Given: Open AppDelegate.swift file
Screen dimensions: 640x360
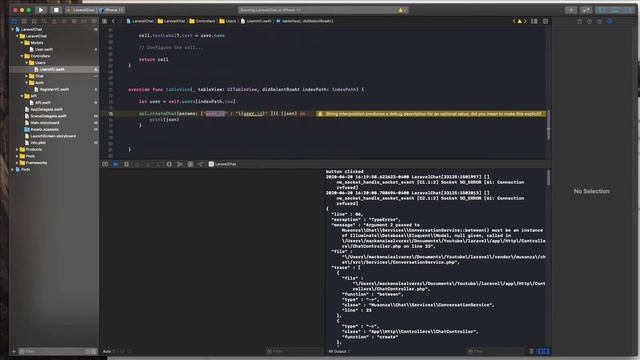Looking at the screenshot, I should pyautogui.click(x=47, y=109).
